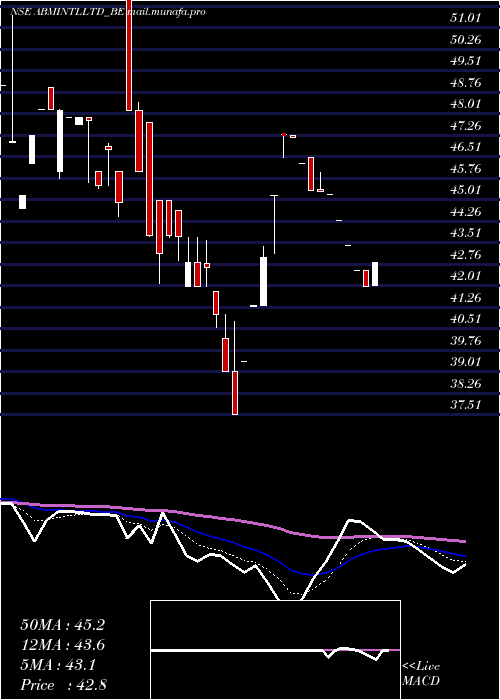Click the 47.26 price axis label
Image resolution: width=500 pixels, height=700 pixels.
pyautogui.click(x=466, y=126)
